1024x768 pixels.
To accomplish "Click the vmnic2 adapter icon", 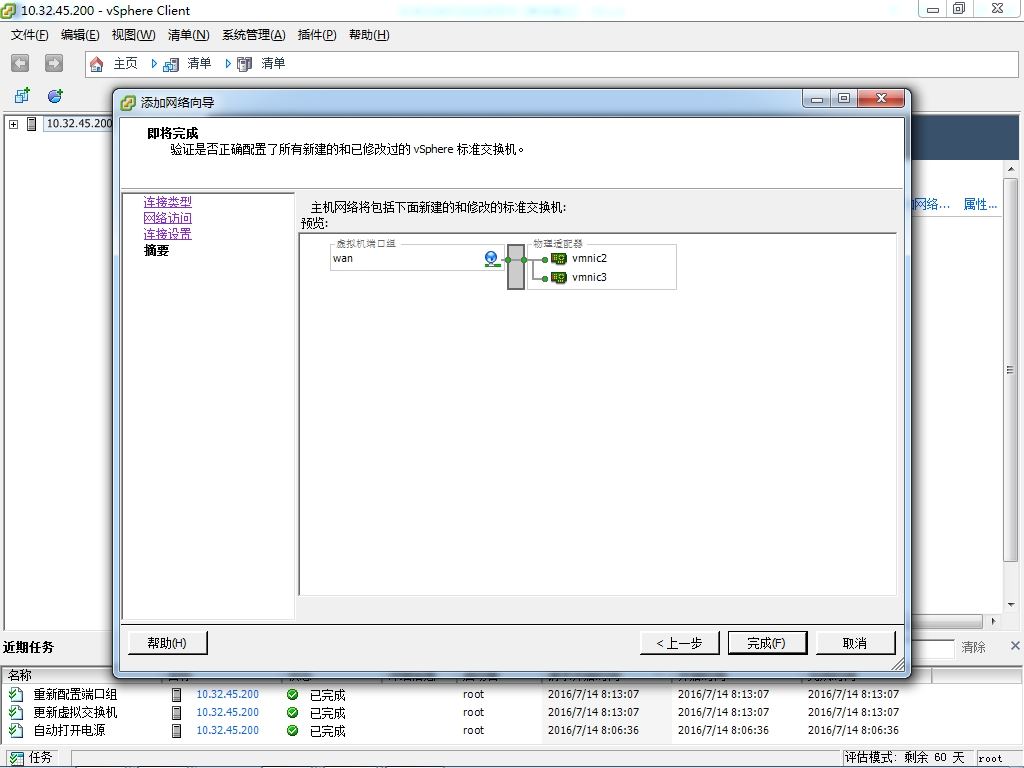I will coord(559,259).
